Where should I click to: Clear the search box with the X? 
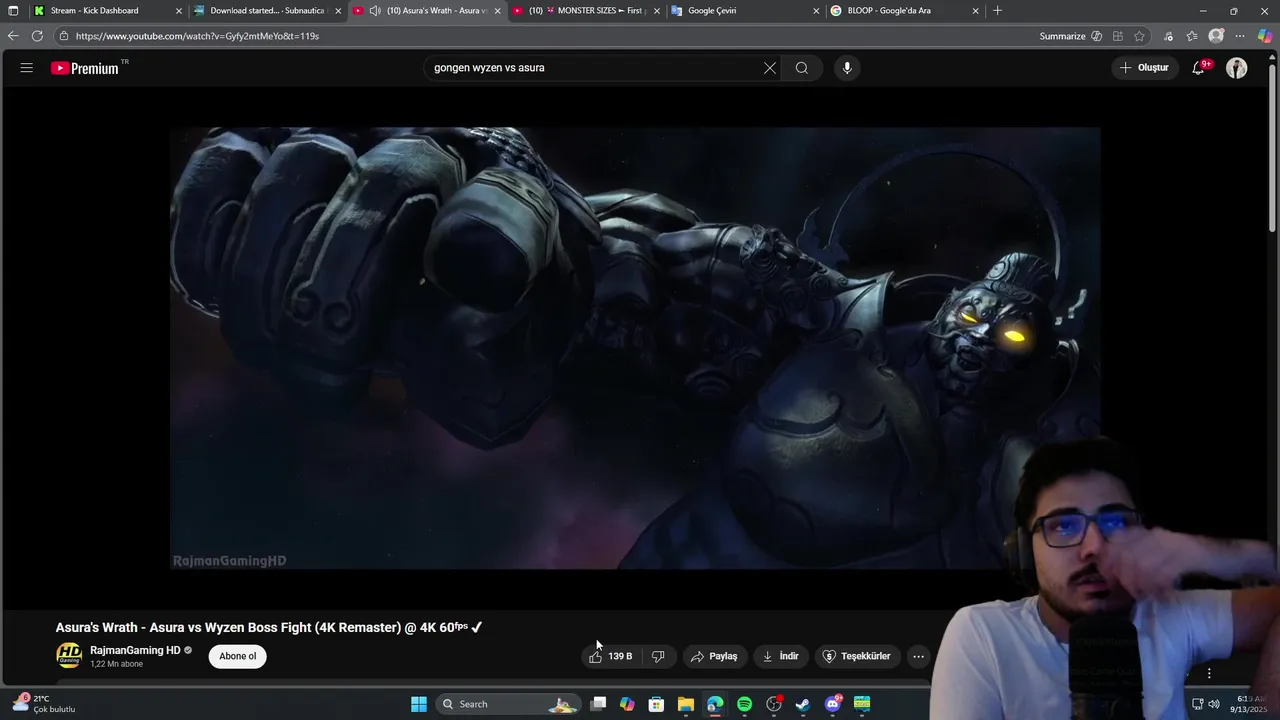click(770, 68)
